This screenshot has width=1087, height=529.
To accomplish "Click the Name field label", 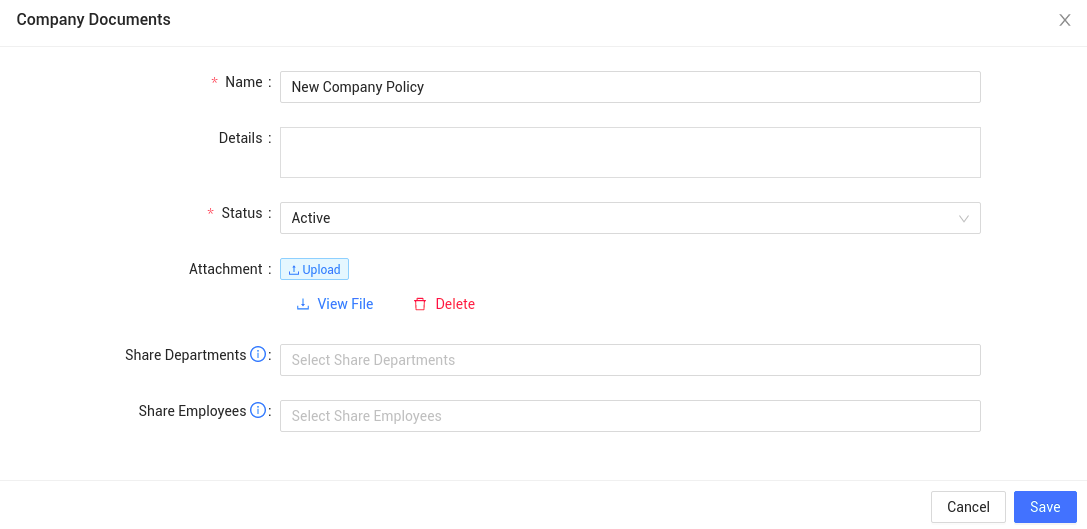I will 244,82.
